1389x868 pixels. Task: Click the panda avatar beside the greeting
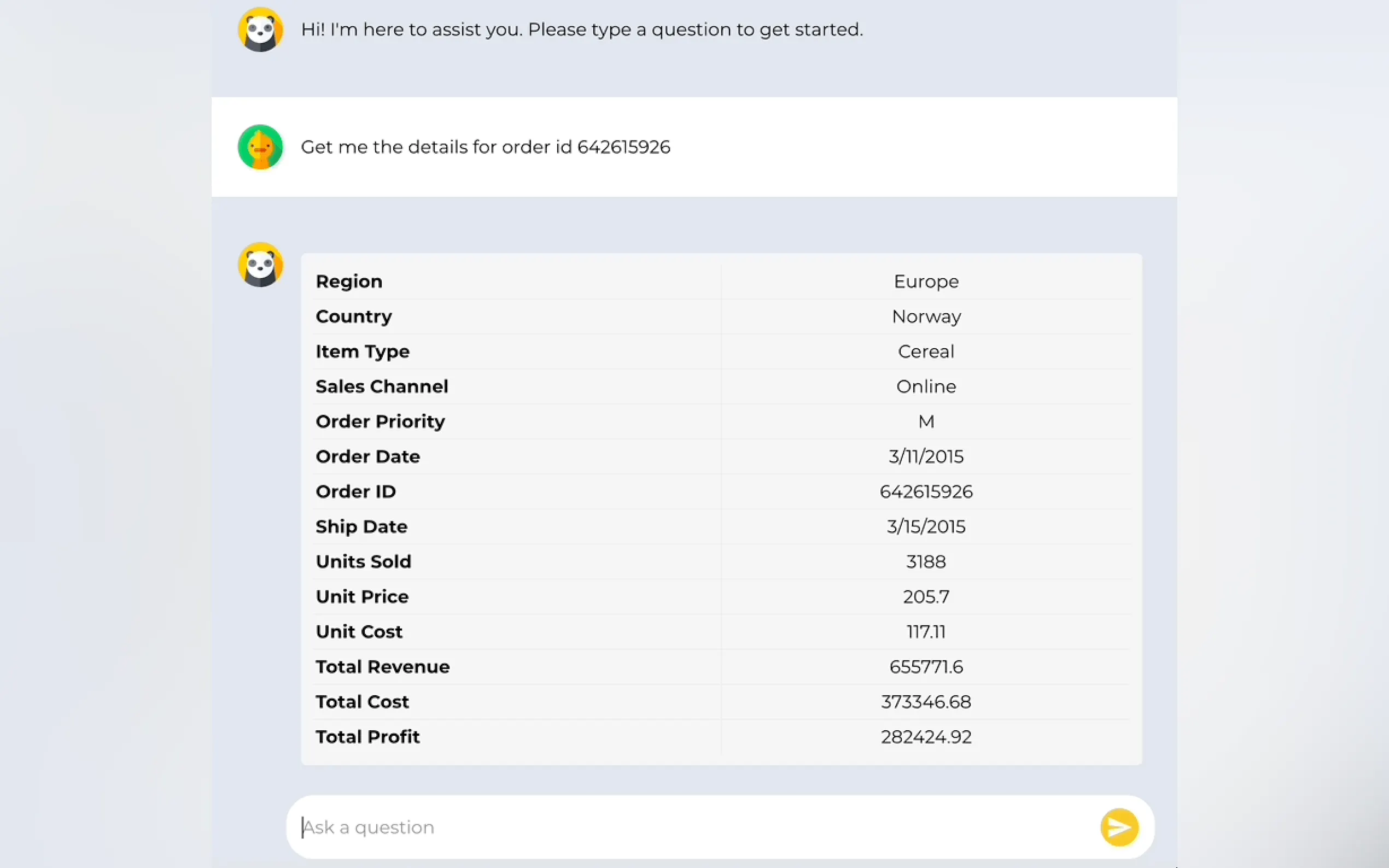(x=261, y=30)
